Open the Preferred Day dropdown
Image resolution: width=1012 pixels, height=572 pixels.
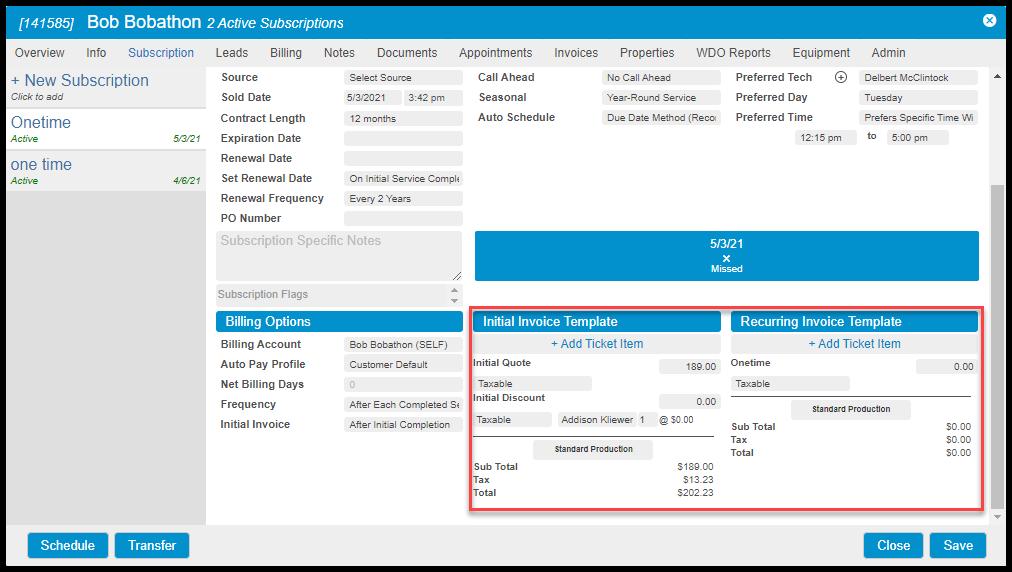click(917, 98)
